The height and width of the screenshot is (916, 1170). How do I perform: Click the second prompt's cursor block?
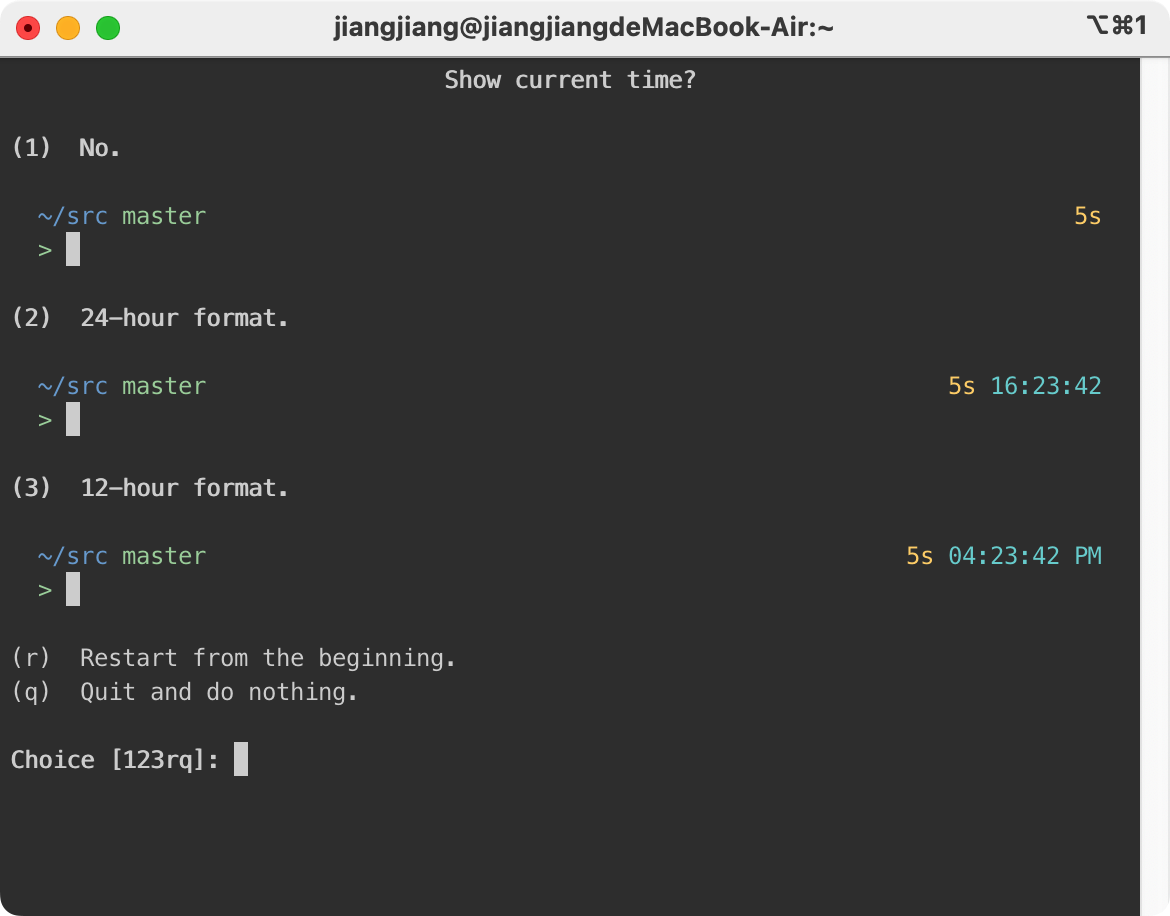(71, 419)
